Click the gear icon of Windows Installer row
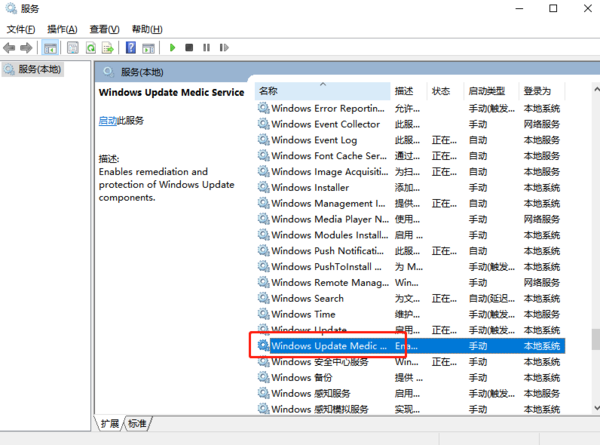Viewport: 600px width, 445px height. [x=263, y=187]
